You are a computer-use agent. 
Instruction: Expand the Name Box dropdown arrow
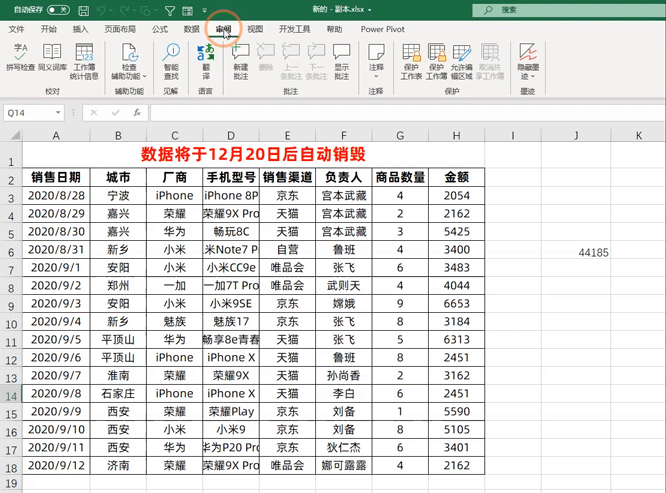pyautogui.click(x=58, y=113)
